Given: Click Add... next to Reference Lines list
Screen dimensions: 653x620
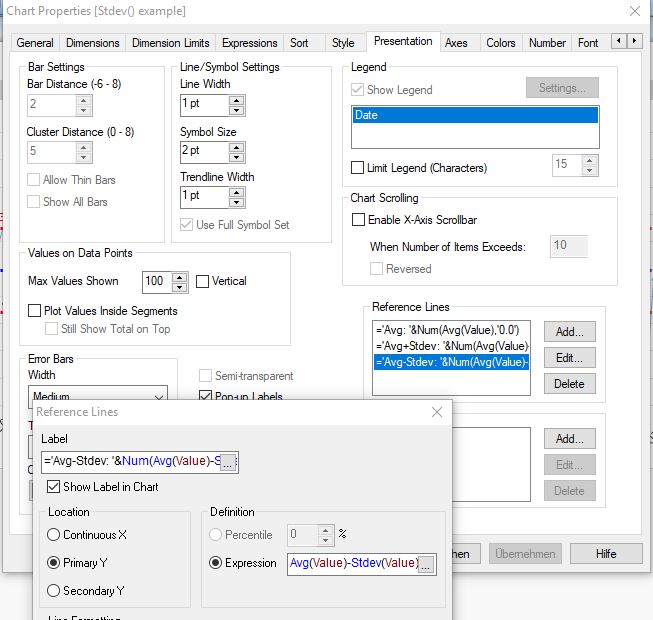Looking at the screenshot, I should (569, 331).
